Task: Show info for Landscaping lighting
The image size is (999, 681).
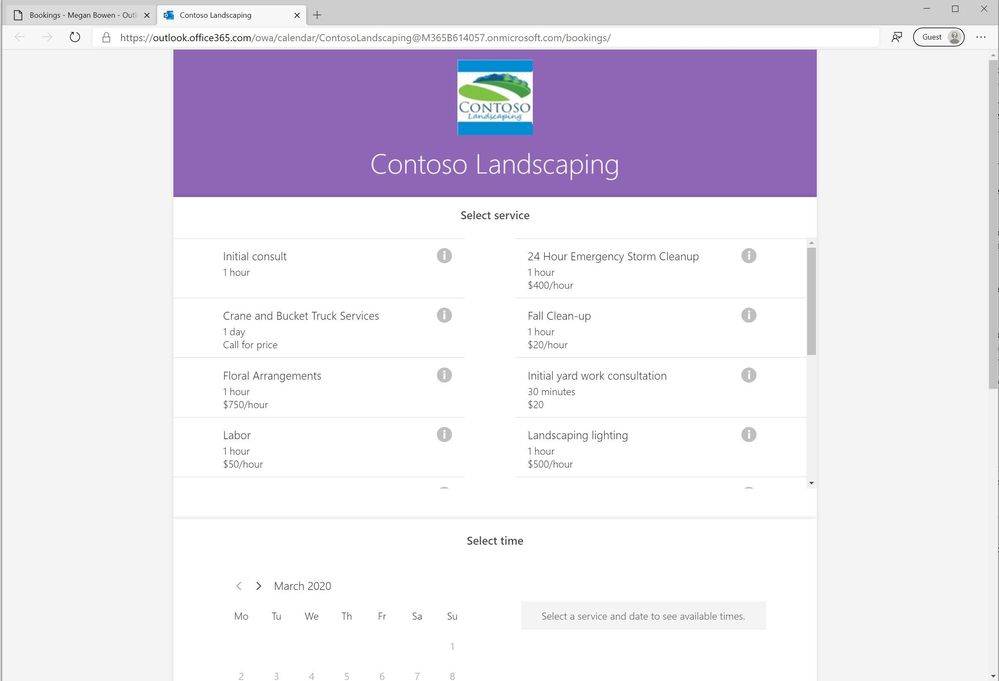Action: [x=749, y=434]
